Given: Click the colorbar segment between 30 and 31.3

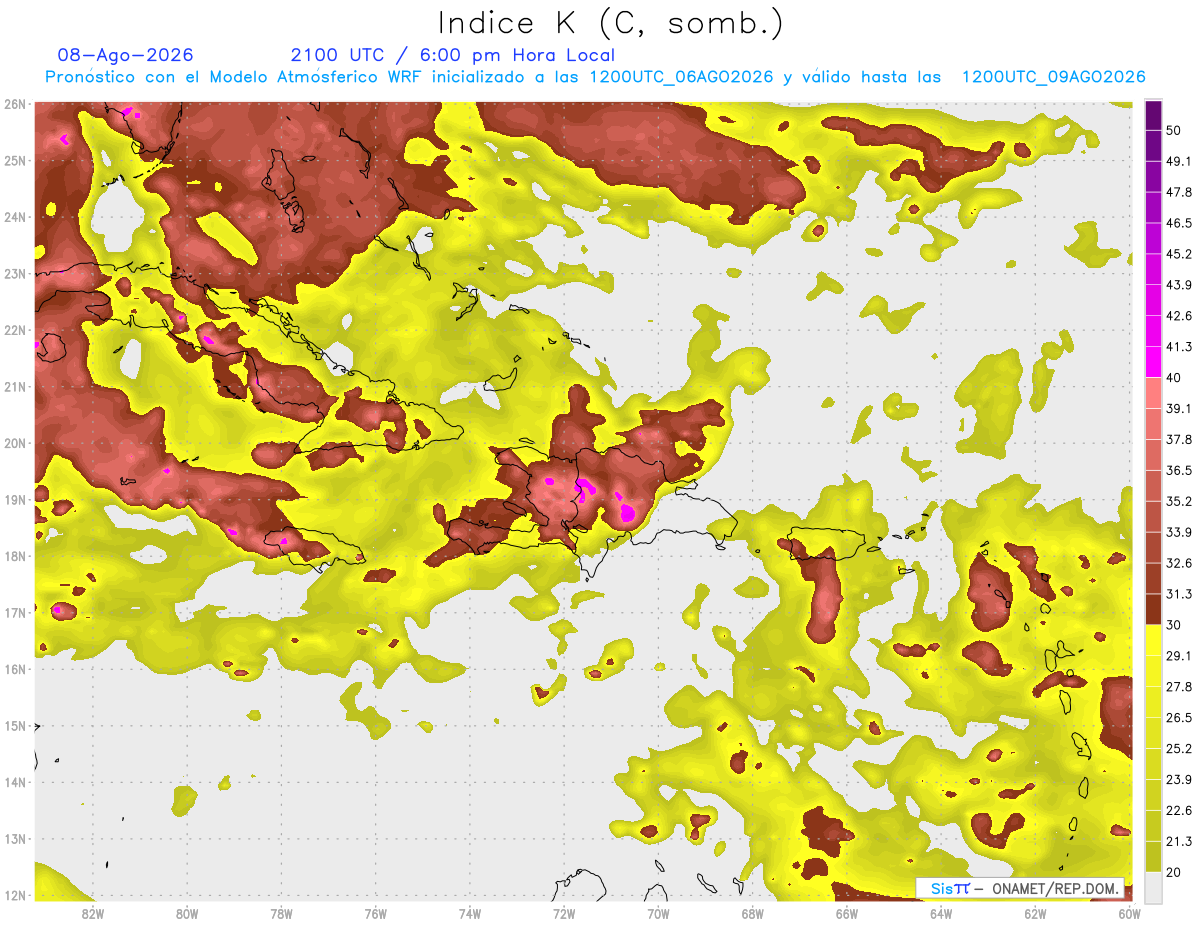Looking at the screenshot, I should [1153, 610].
